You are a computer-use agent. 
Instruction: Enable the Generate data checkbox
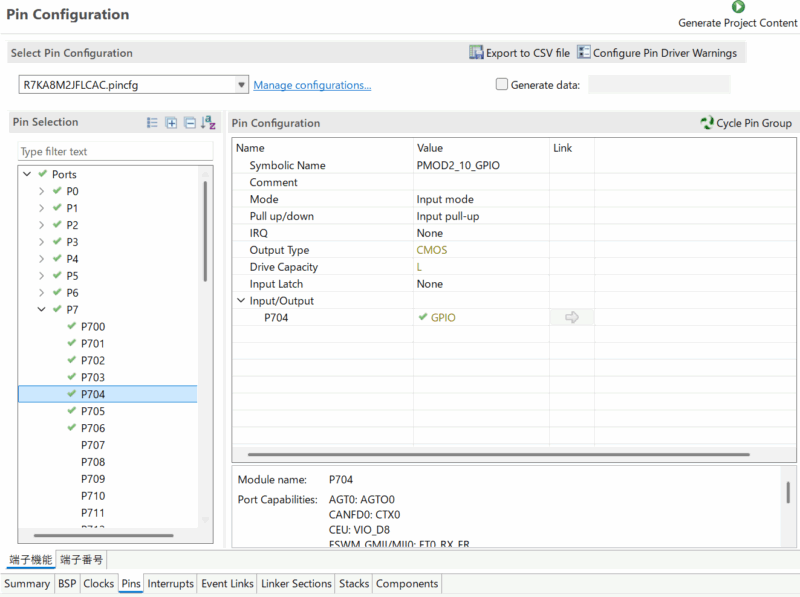coord(502,85)
